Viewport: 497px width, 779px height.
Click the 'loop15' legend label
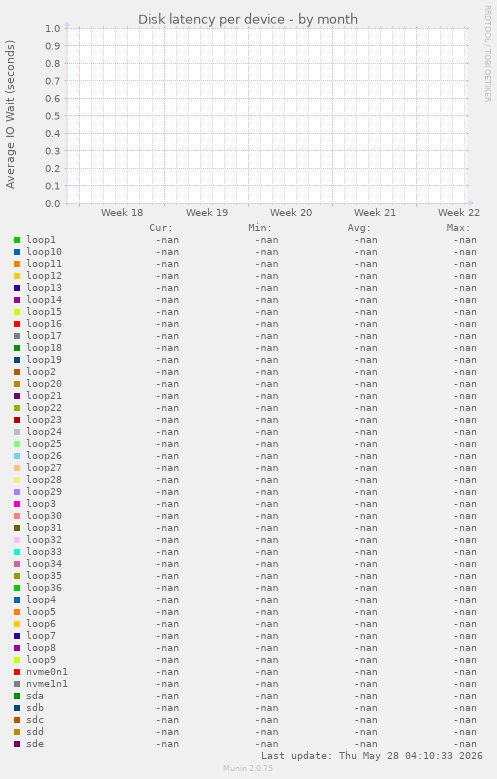pyautogui.click(x=44, y=312)
